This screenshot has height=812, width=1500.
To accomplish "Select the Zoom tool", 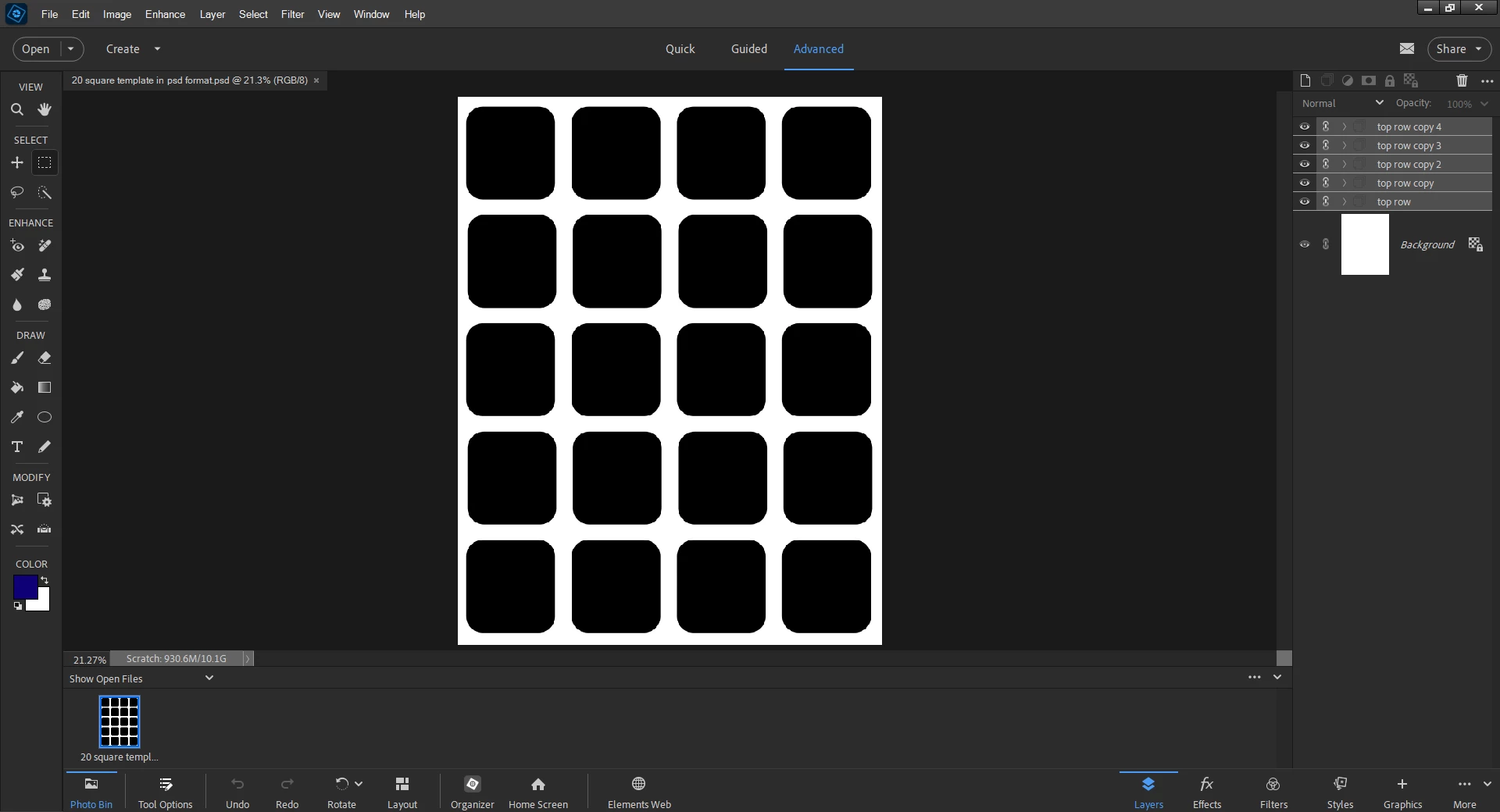I will tap(16, 109).
